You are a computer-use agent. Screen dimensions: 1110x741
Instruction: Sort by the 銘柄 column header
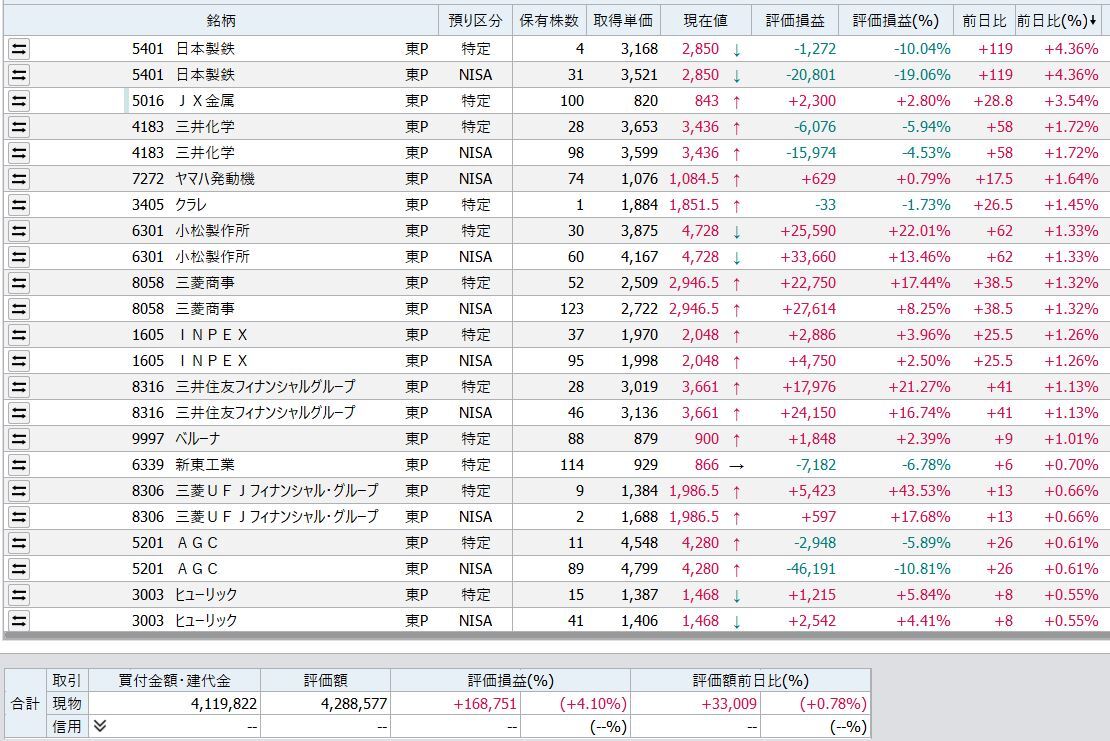[221, 21]
